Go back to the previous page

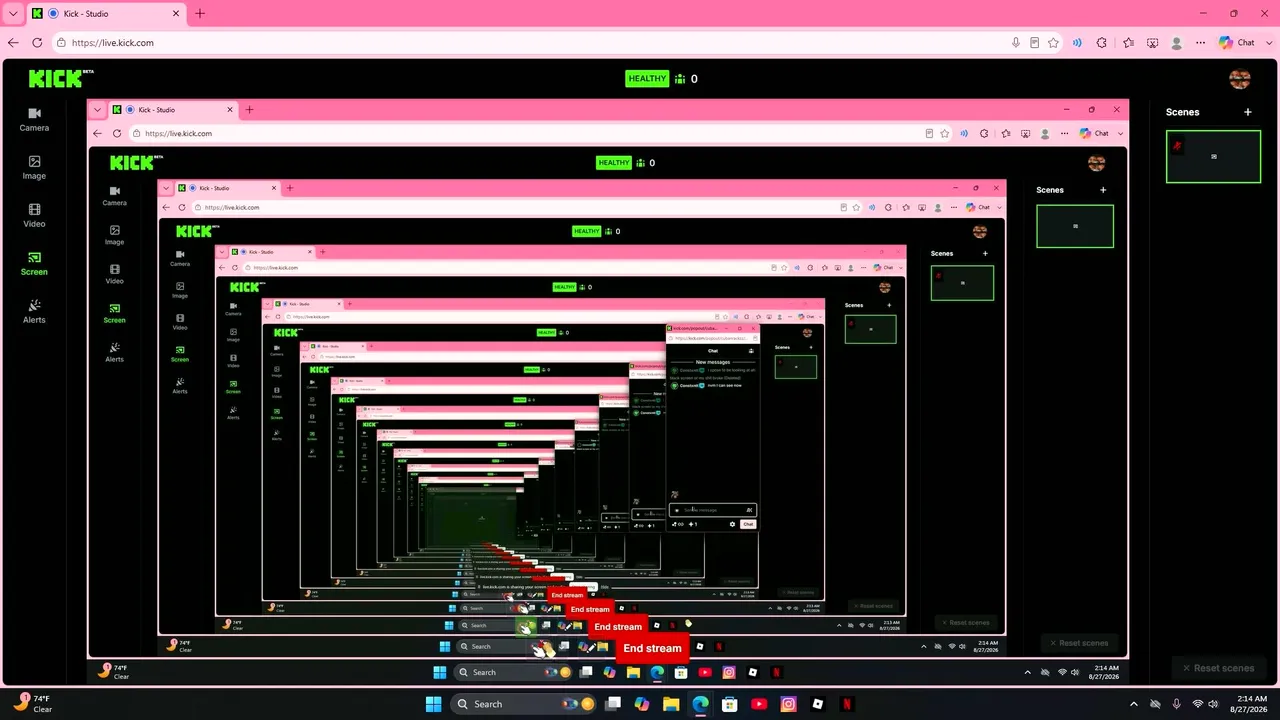[x=13, y=43]
